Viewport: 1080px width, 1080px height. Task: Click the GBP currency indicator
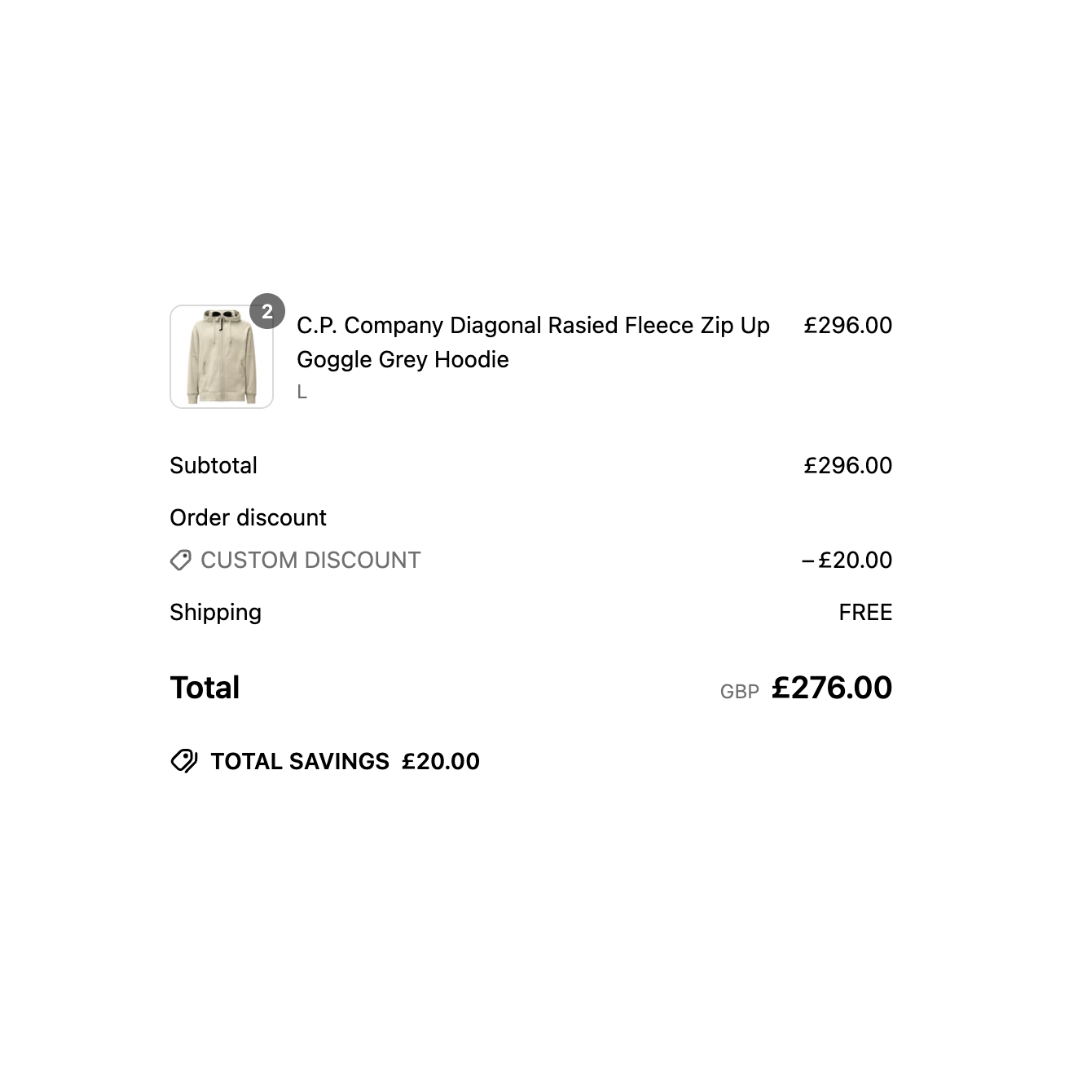click(740, 692)
